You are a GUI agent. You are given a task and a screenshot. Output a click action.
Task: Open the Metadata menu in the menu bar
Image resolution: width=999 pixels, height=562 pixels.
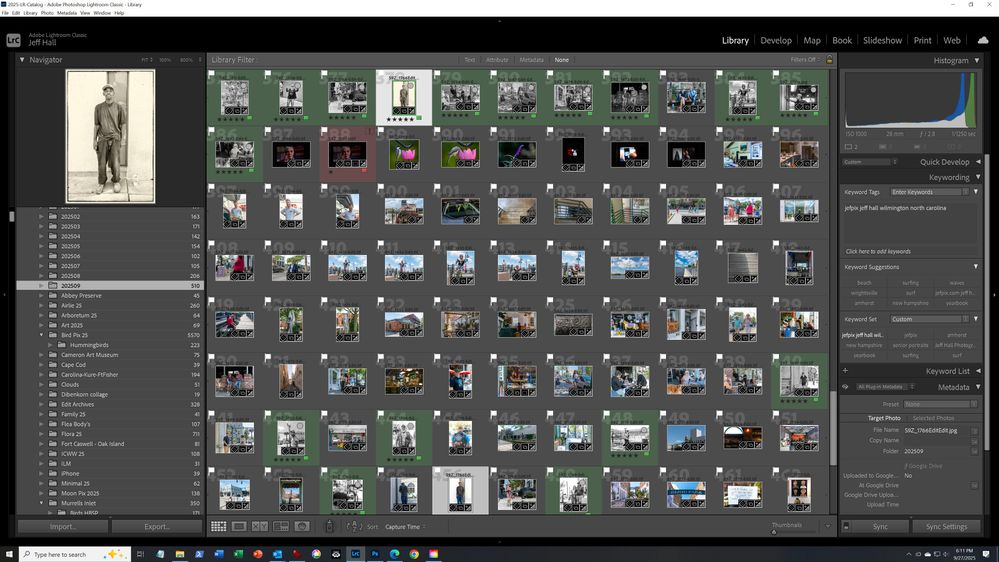[66, 13]
